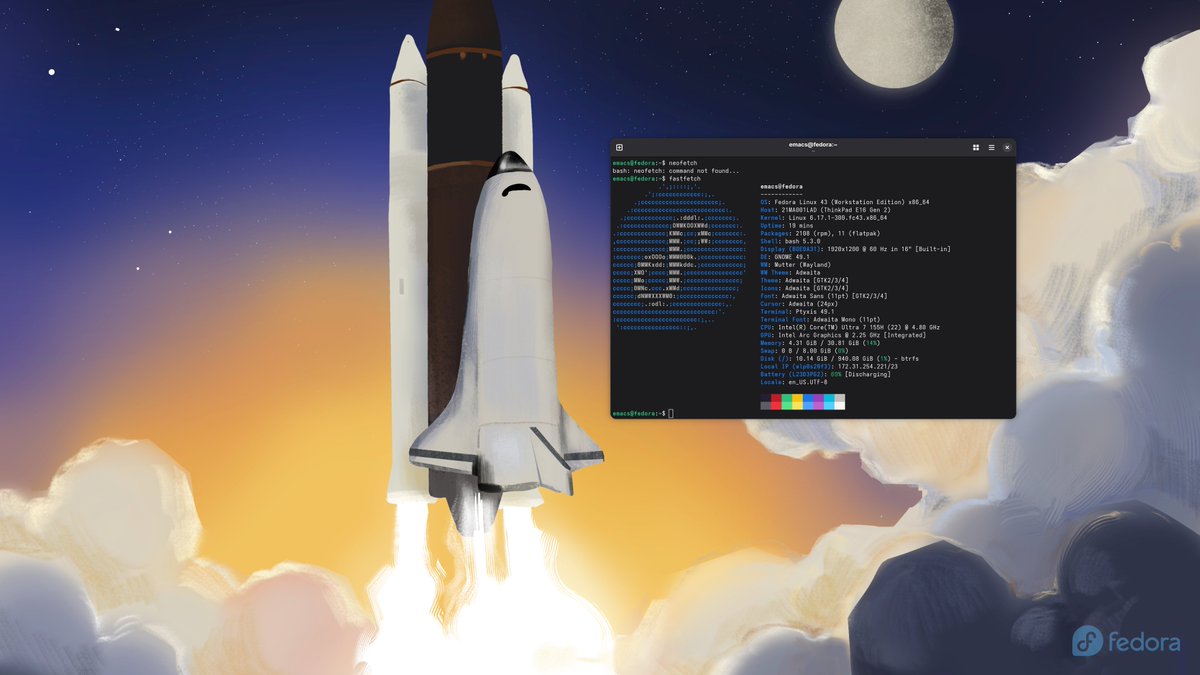The width and height of the screenshot is (1200, 675).
Task: Open the Ptyxis hamburger main menu
Action: [x=991, y=147]
